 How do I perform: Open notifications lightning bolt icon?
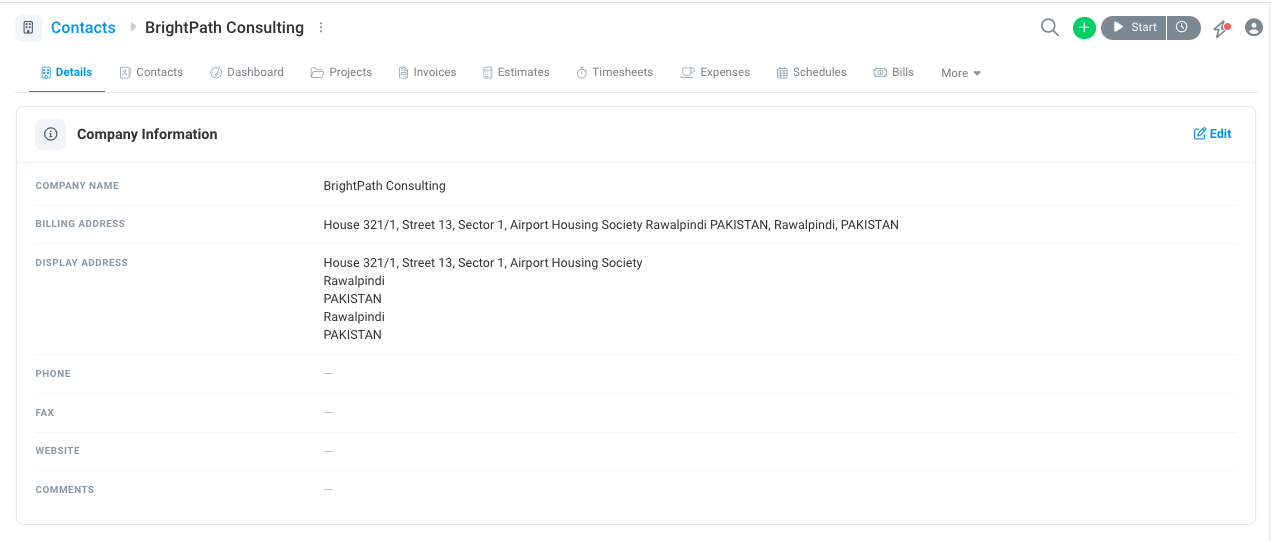coord(1221,28)
